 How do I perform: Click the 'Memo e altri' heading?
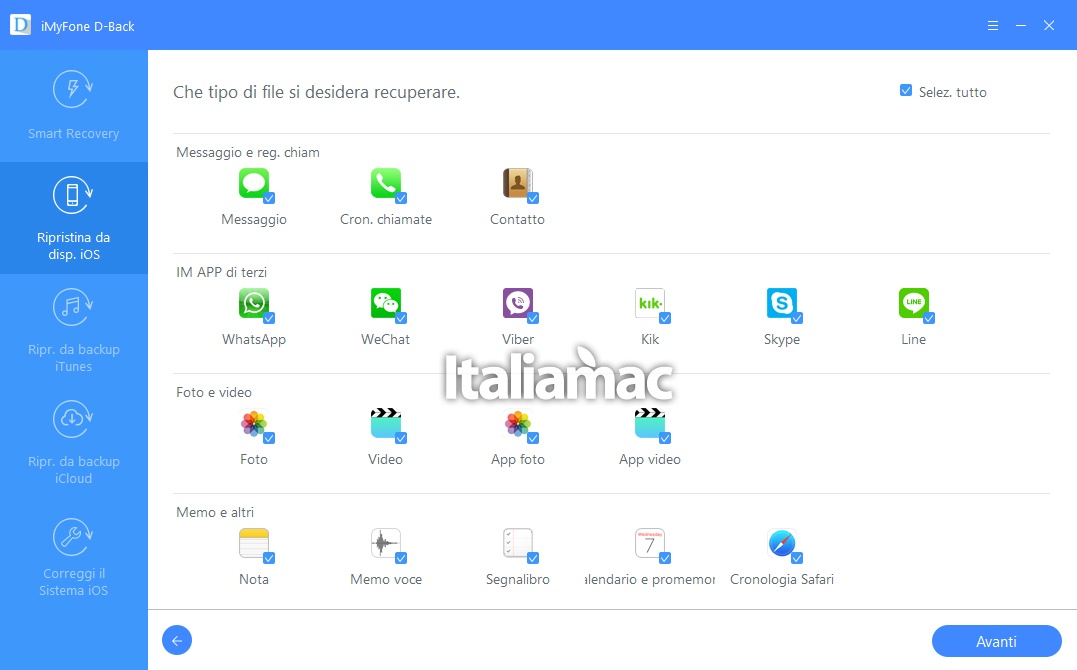pyautogui.click(x=215, y=512)
